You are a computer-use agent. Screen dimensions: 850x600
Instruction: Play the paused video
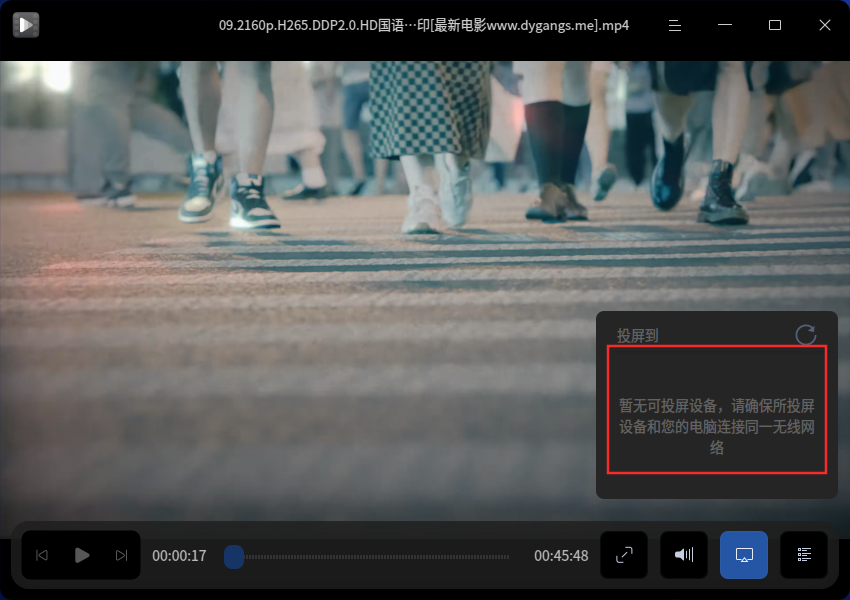click(x=82, y=555)
